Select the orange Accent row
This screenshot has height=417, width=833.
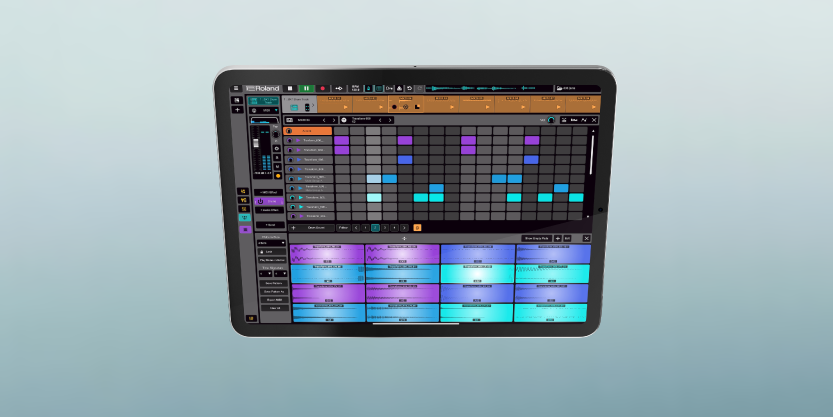click(309, 131)
